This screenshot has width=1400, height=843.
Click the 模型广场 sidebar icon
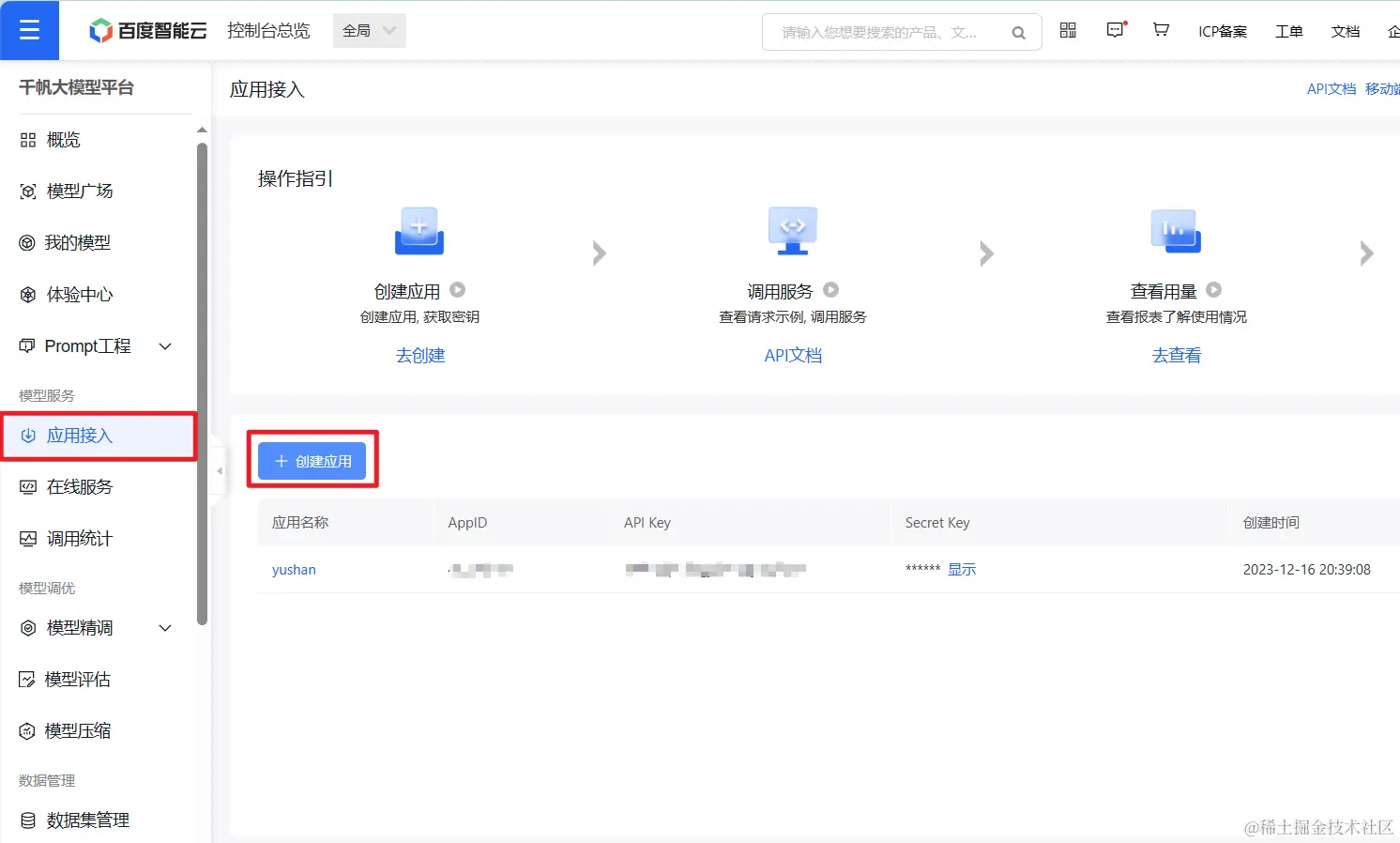[x=28, y=192]
